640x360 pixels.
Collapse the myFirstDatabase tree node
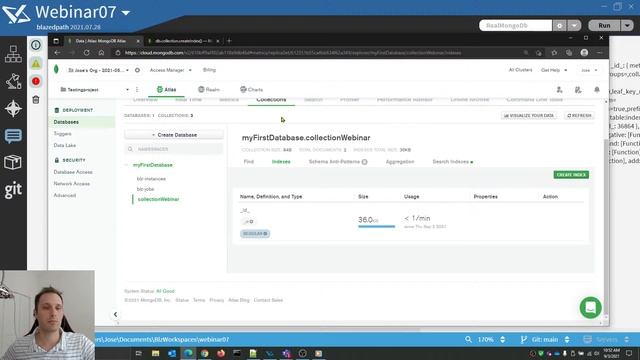click(x=127, y=165)
